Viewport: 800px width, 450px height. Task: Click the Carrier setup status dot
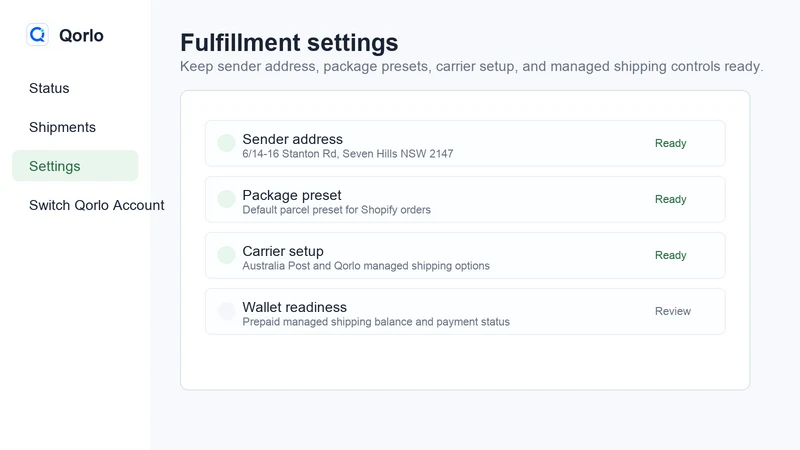click(x=227, y=255)
